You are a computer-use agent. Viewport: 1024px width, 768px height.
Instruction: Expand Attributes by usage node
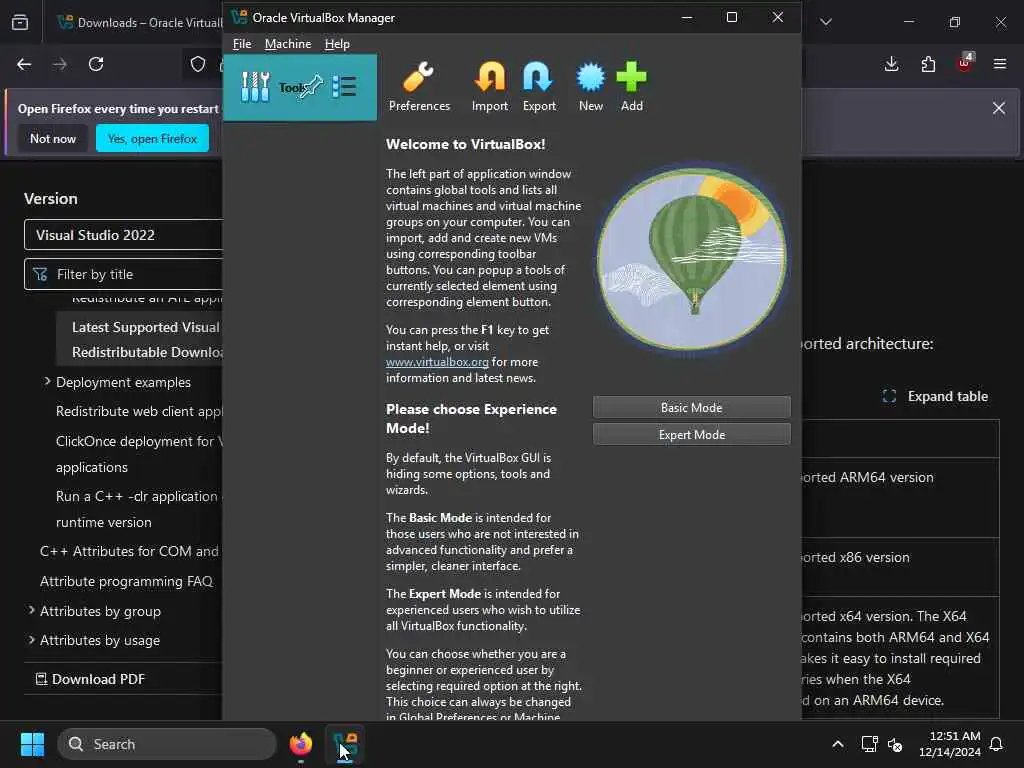pos(31,640)
